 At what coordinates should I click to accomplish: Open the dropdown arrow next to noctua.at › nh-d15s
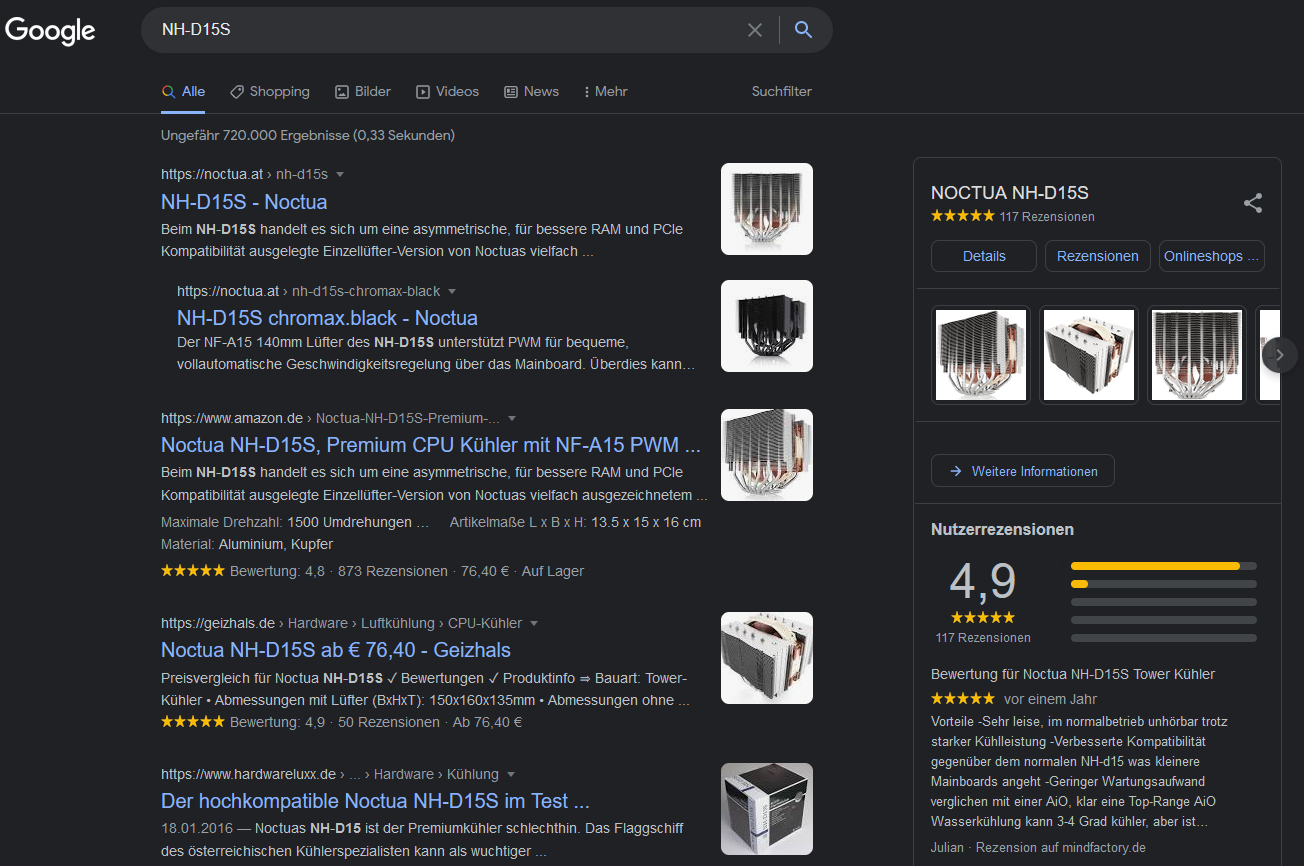[340, 174]
